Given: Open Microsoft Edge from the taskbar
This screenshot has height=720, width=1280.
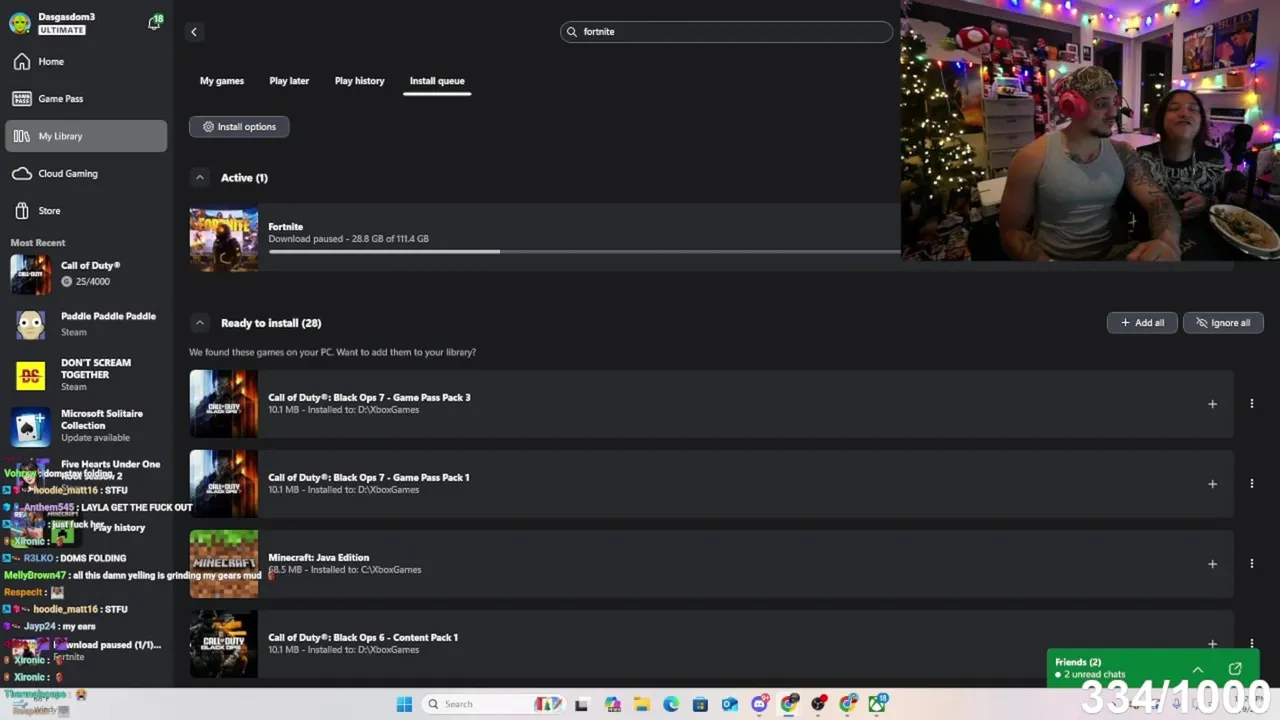Looking at the screenshot, I should click(x=671, y=704).
